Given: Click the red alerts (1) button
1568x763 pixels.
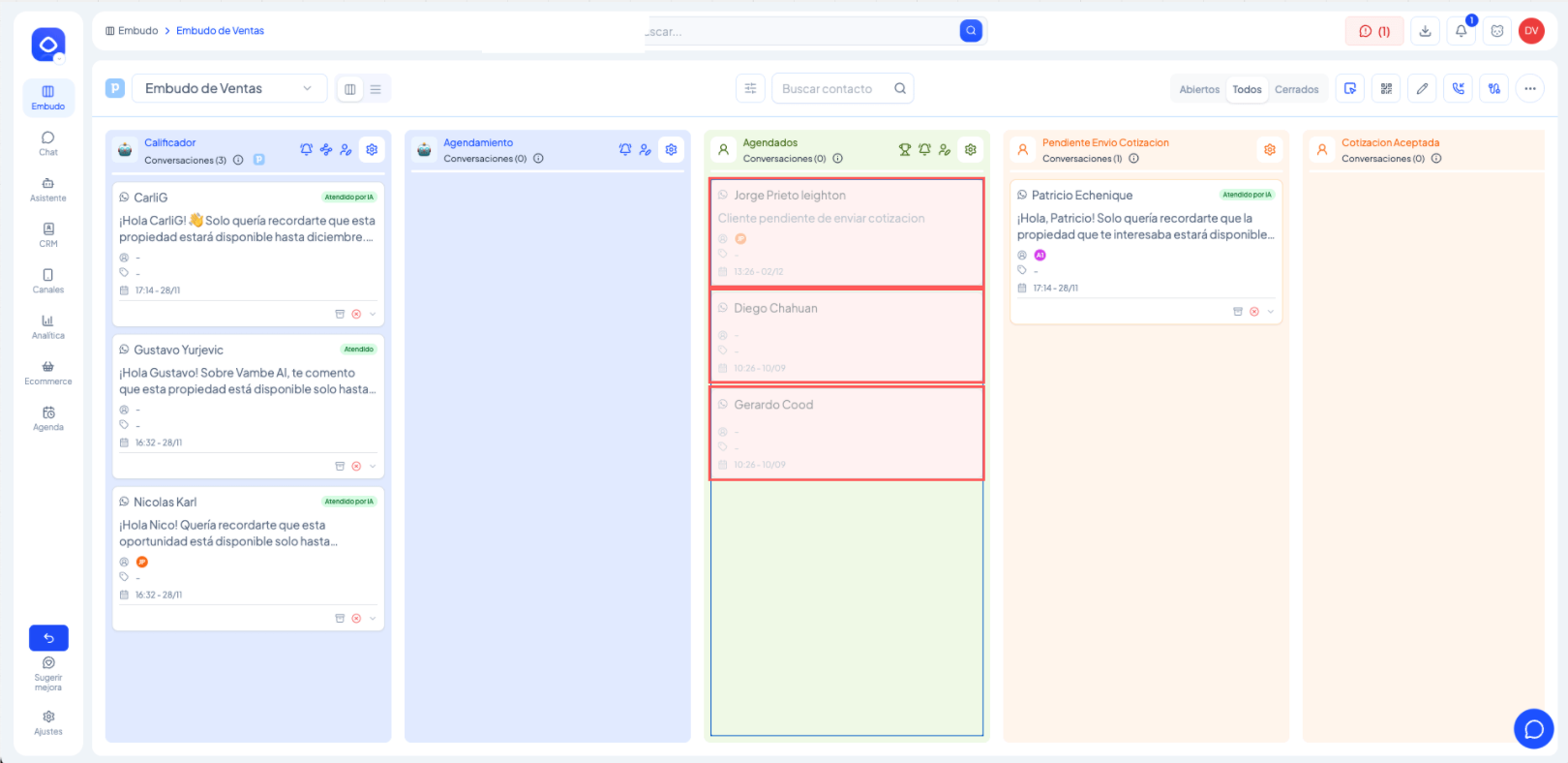Looking at the screenshot, I should tap(1374, 31).
